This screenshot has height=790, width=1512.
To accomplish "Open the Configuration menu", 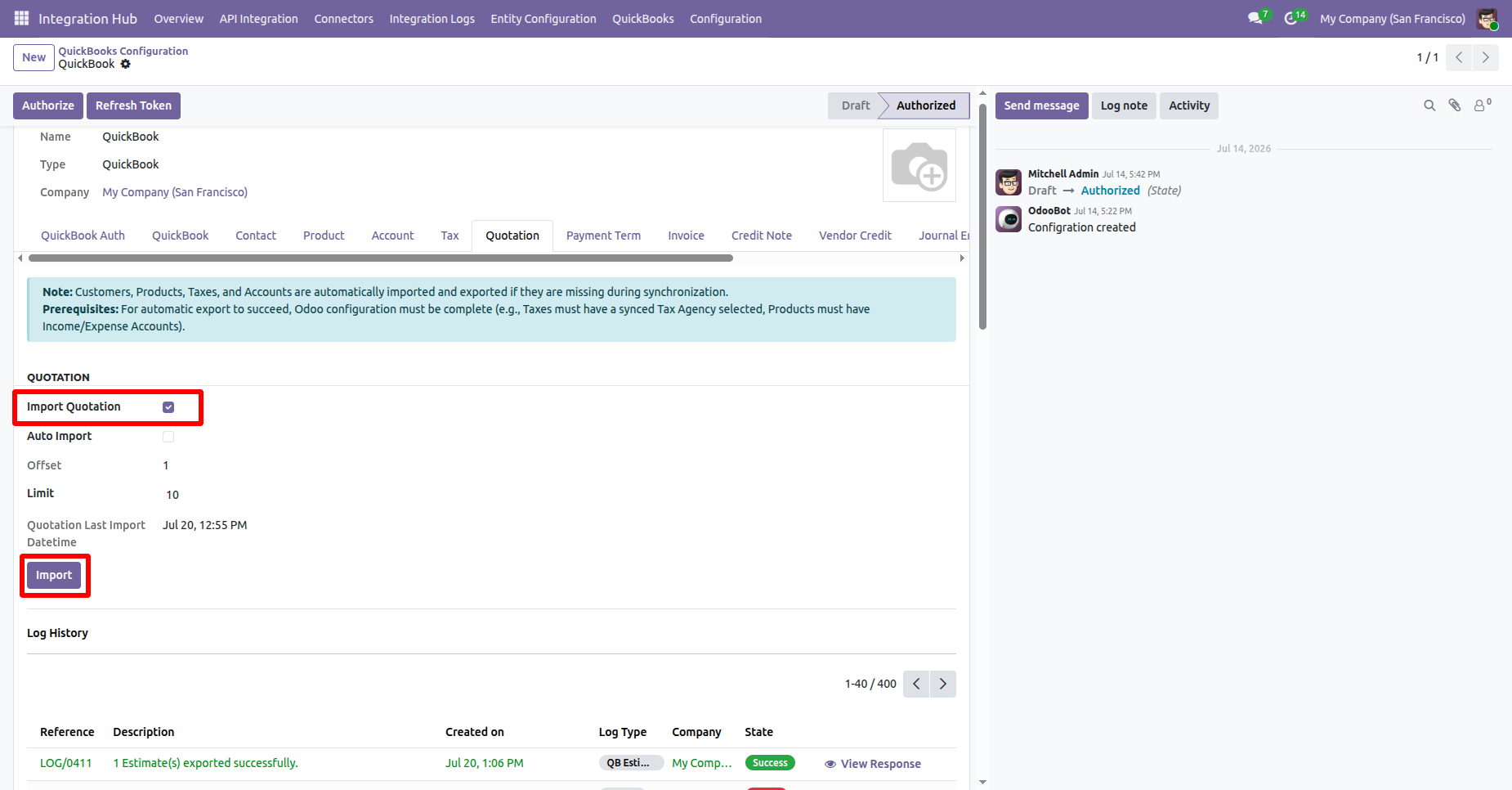I will coord(726,19).
